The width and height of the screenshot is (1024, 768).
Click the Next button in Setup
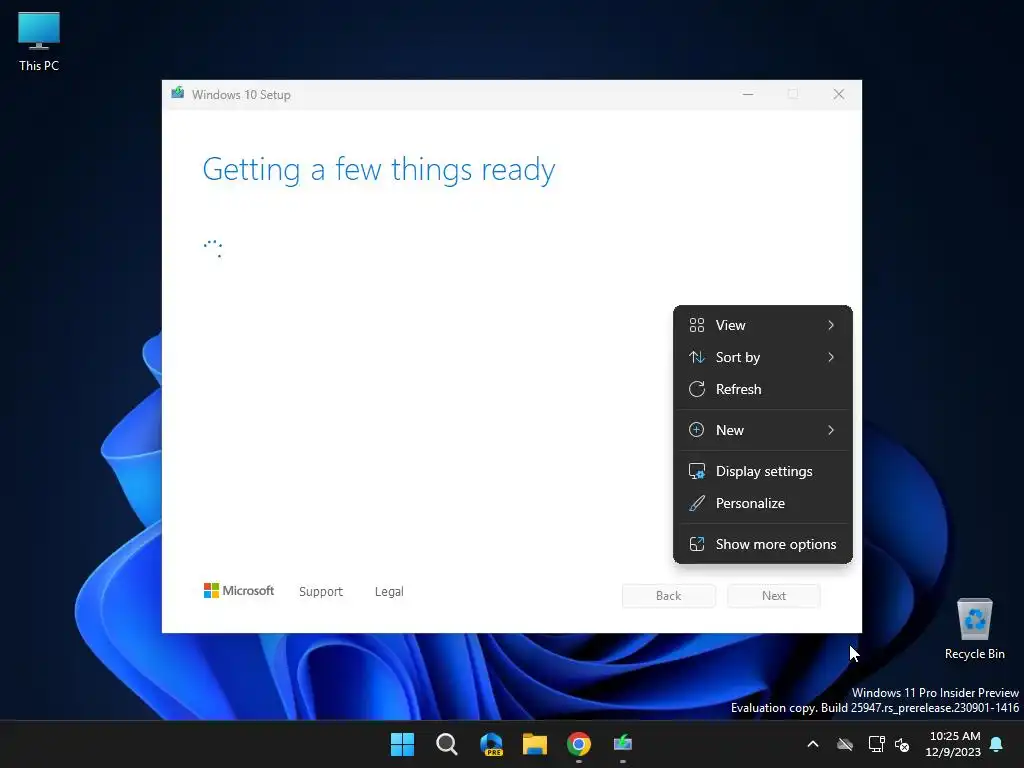coord(774,596)
